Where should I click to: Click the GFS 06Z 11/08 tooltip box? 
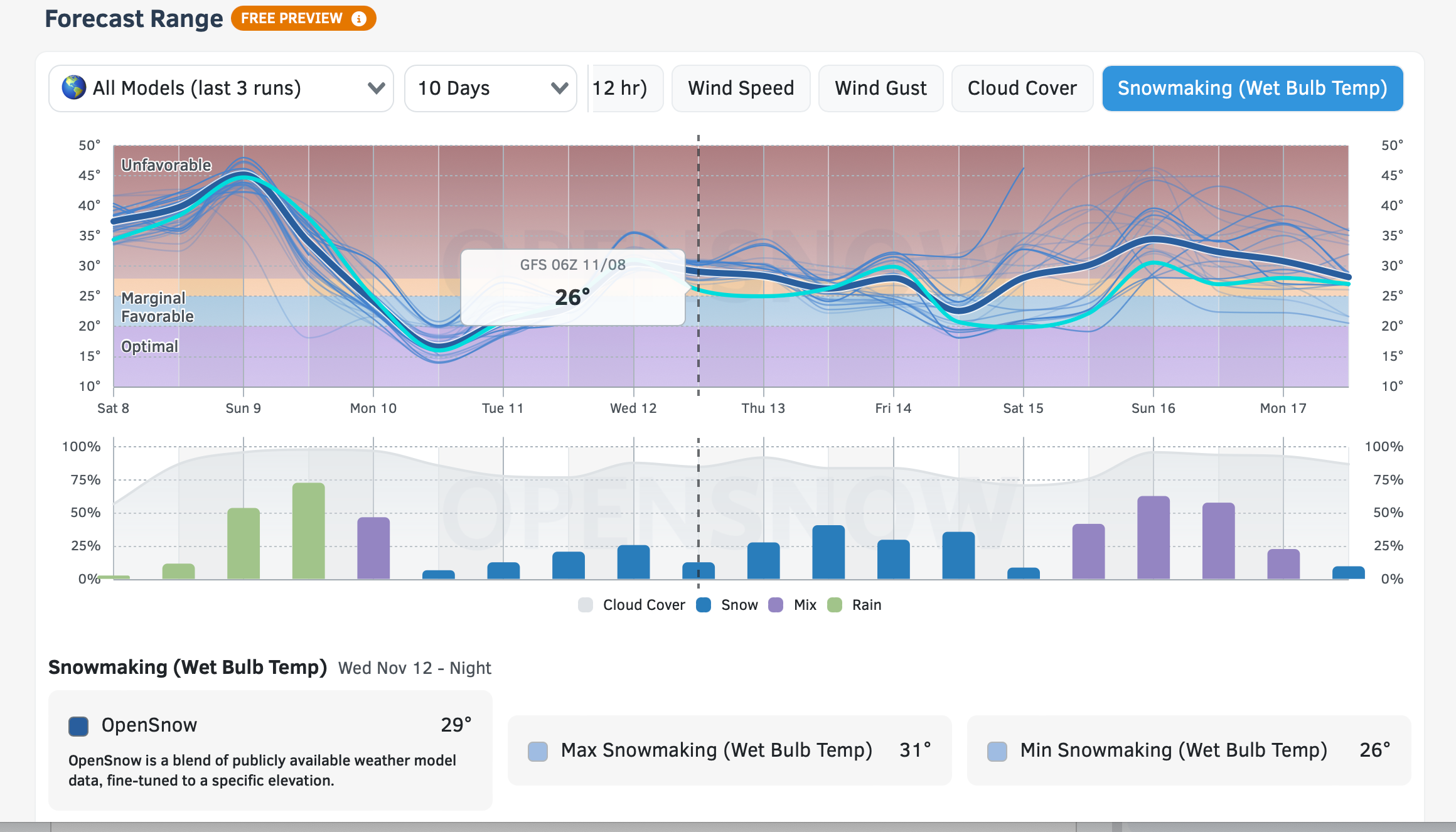pos(572,285)
